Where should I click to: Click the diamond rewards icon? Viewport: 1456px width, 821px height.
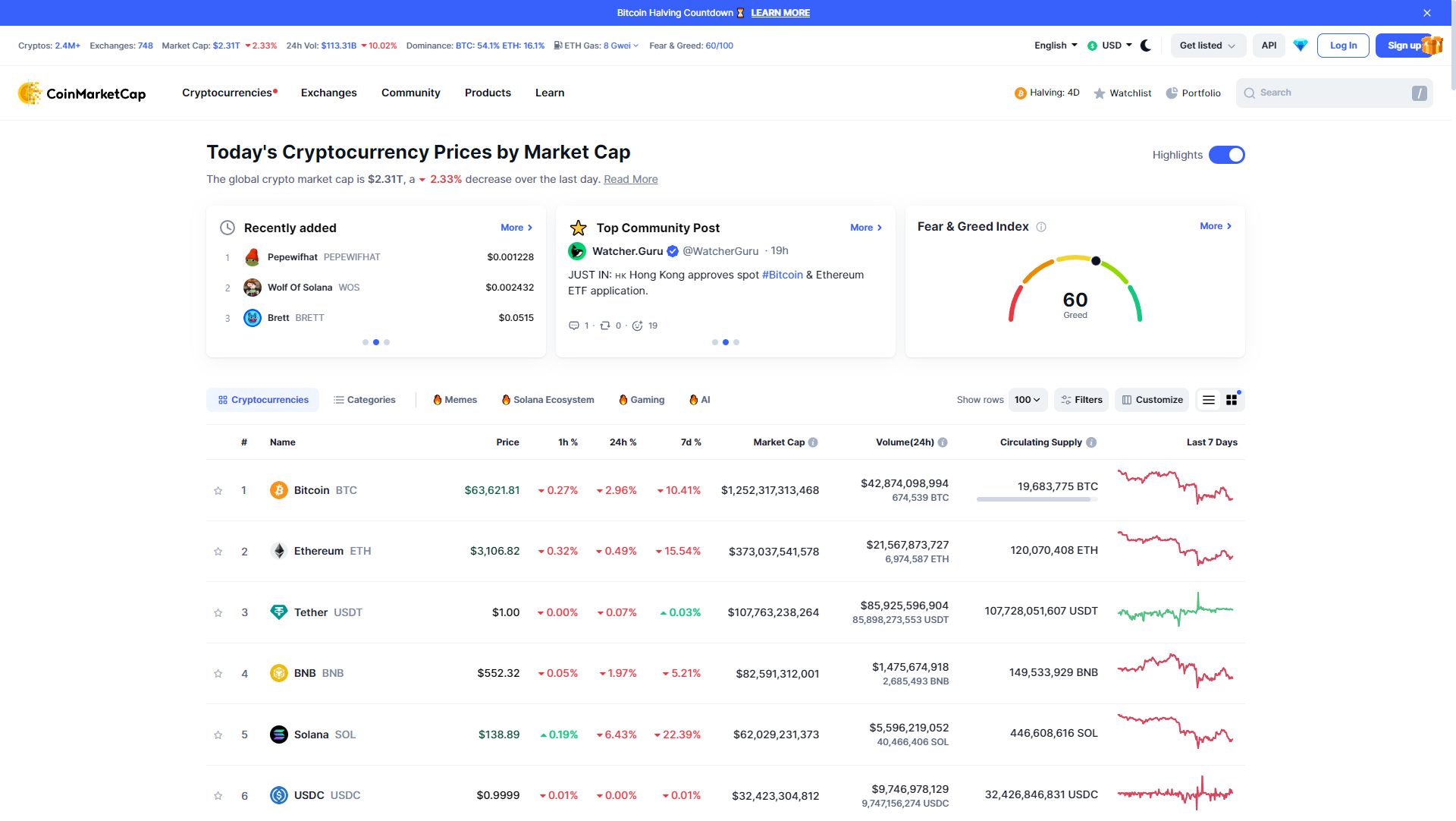tap(1301, 46)
